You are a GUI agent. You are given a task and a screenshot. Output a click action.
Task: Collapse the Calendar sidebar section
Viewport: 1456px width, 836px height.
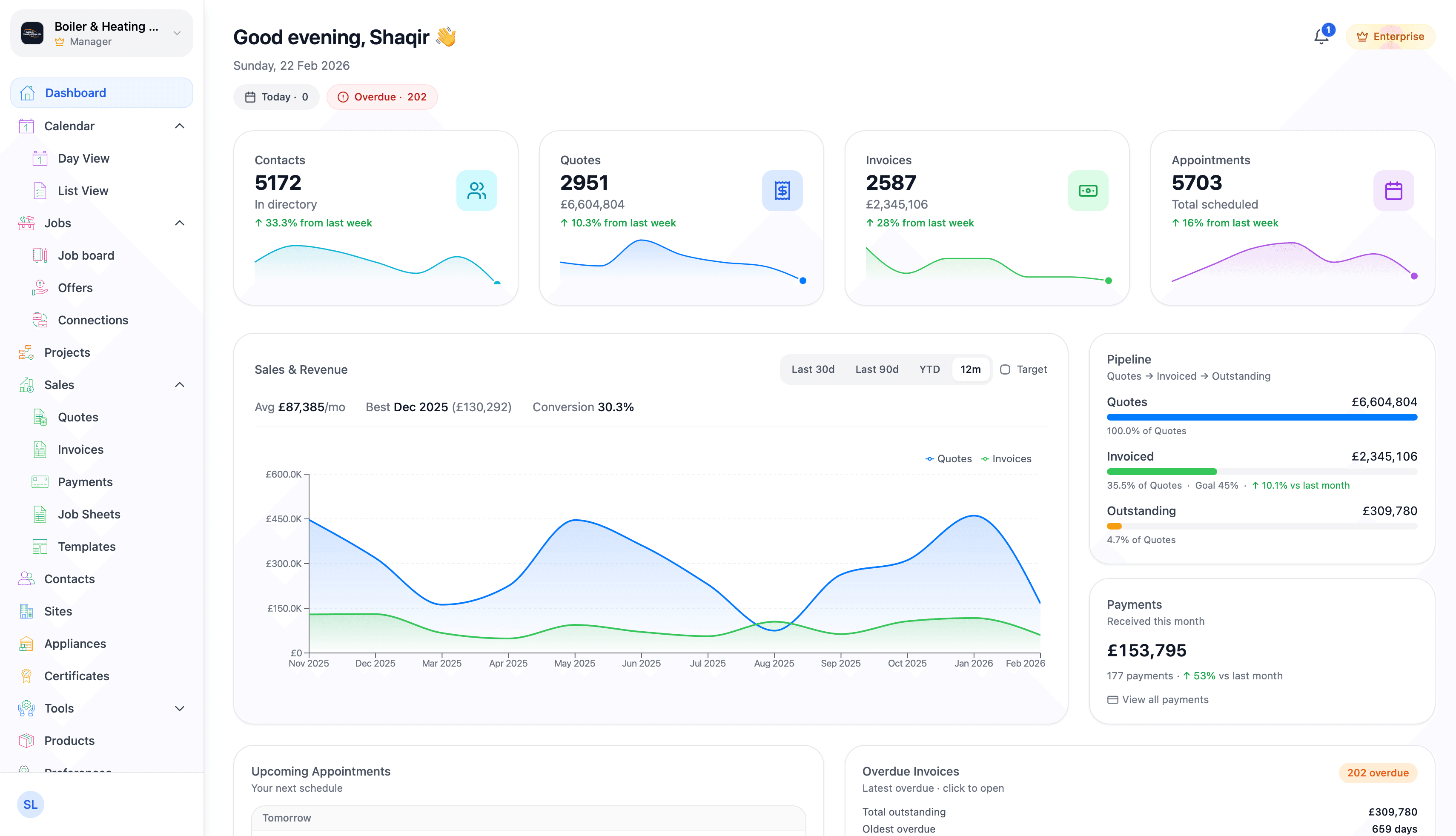pos(180,126)
